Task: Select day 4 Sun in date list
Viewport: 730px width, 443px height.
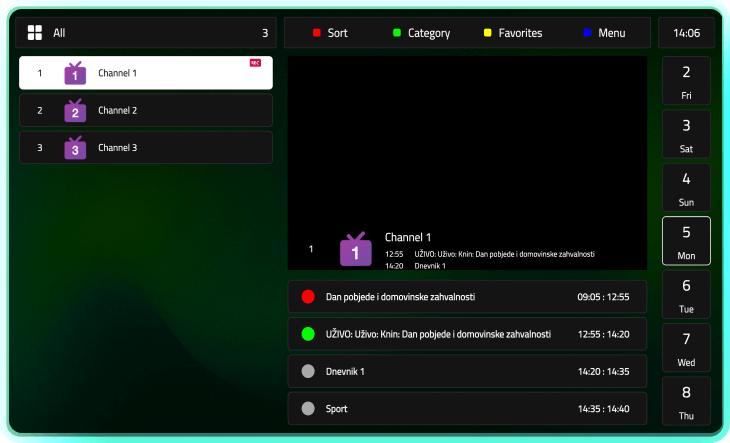Action: [x=686, y=188]
